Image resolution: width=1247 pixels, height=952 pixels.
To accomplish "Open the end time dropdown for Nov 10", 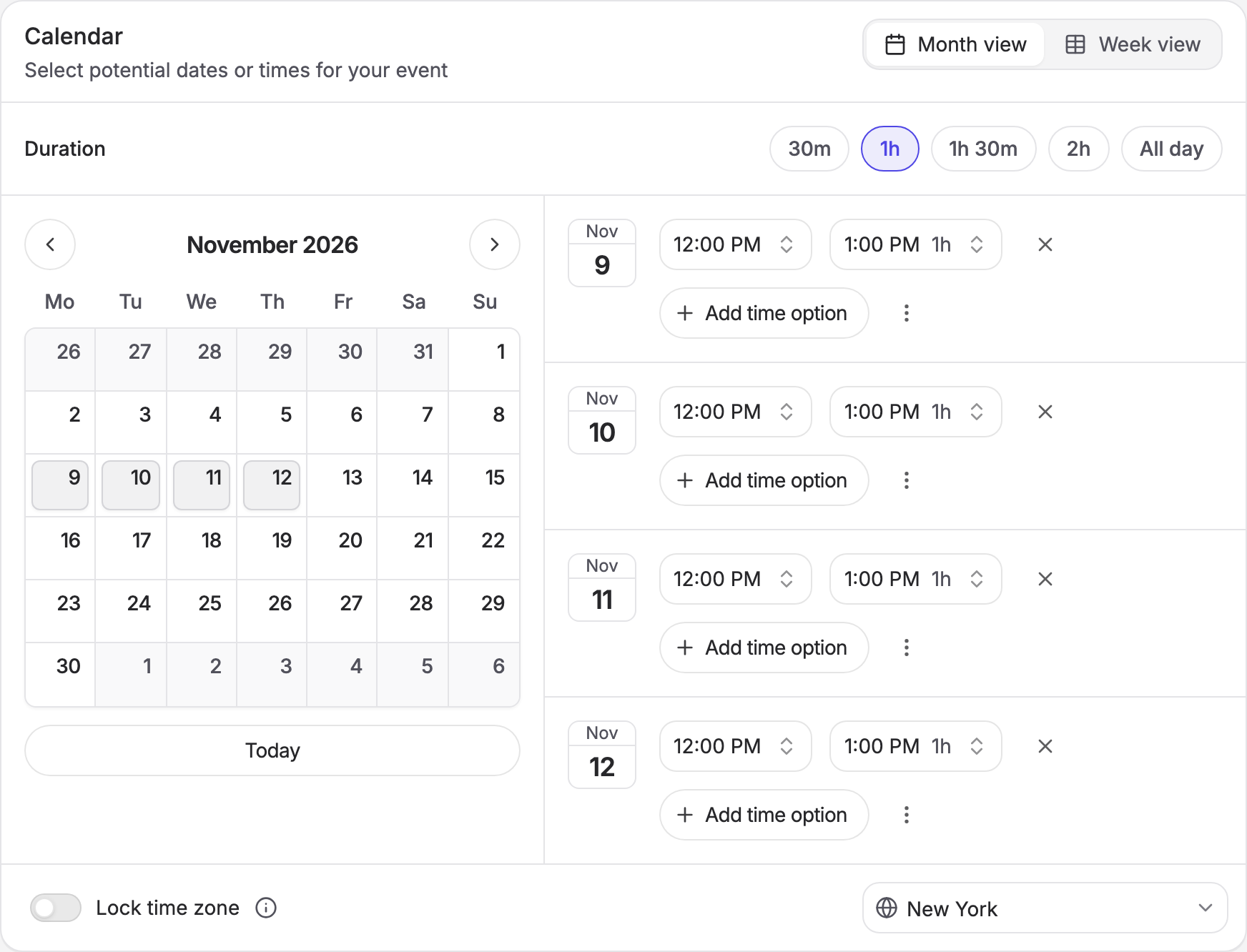I will click(915, 412).
